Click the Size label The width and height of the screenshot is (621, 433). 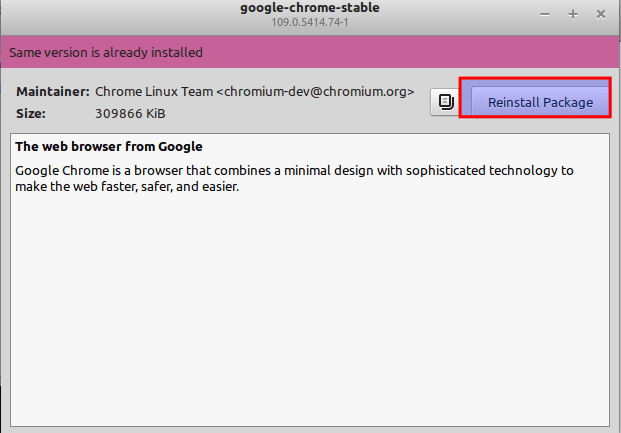31,114
